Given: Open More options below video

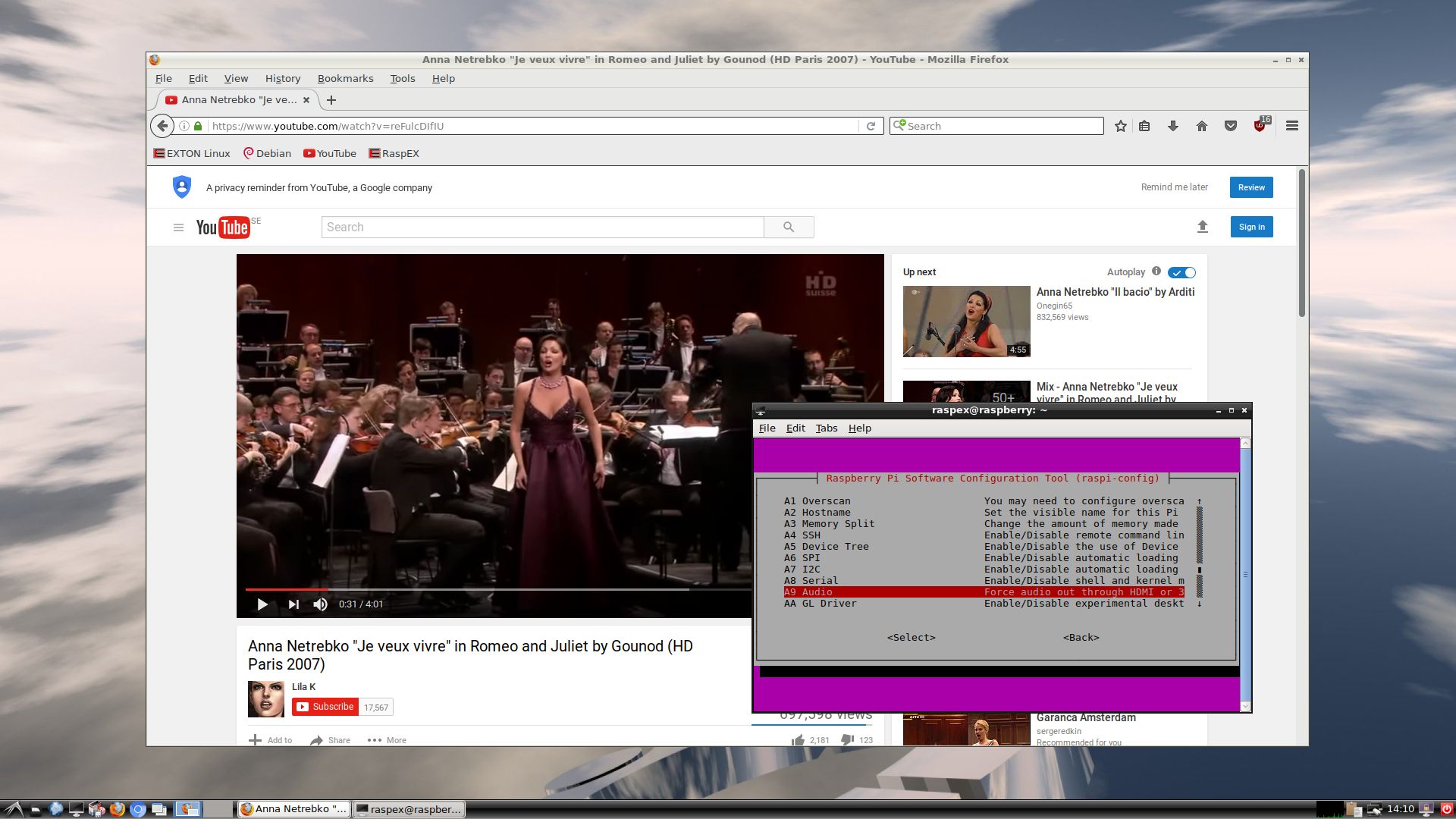Looking at the screenshot, I should [387, 740].
